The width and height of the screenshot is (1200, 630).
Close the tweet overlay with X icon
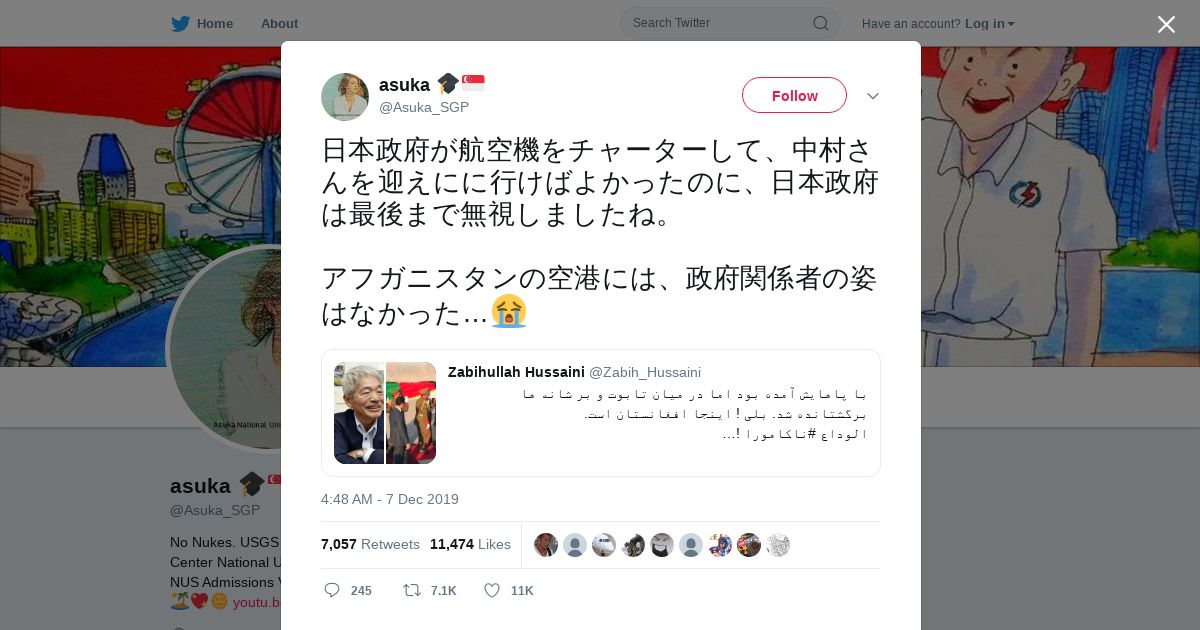(1166, 24)
